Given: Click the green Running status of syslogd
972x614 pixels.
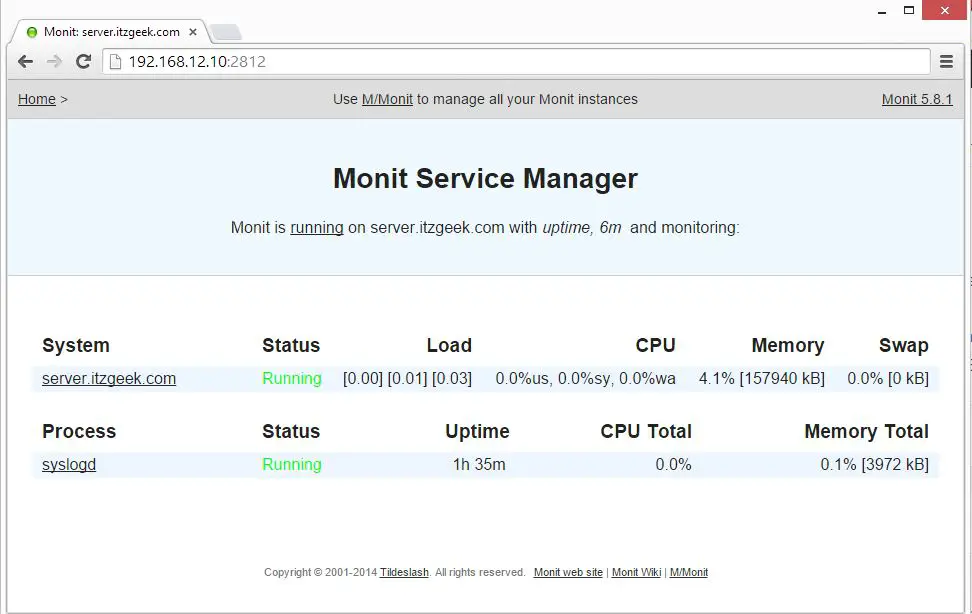Looking at the screenshot, I should pos(291,465).
